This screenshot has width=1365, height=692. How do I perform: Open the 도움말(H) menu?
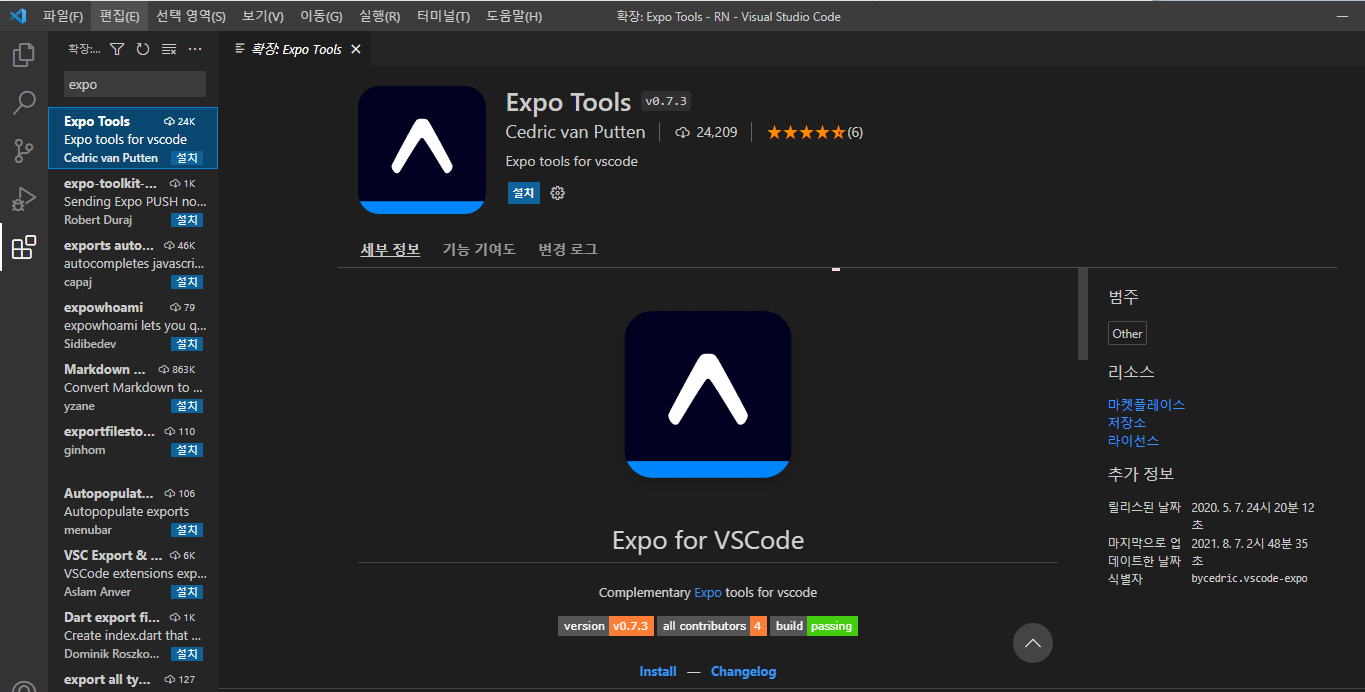tap(514, 16)
